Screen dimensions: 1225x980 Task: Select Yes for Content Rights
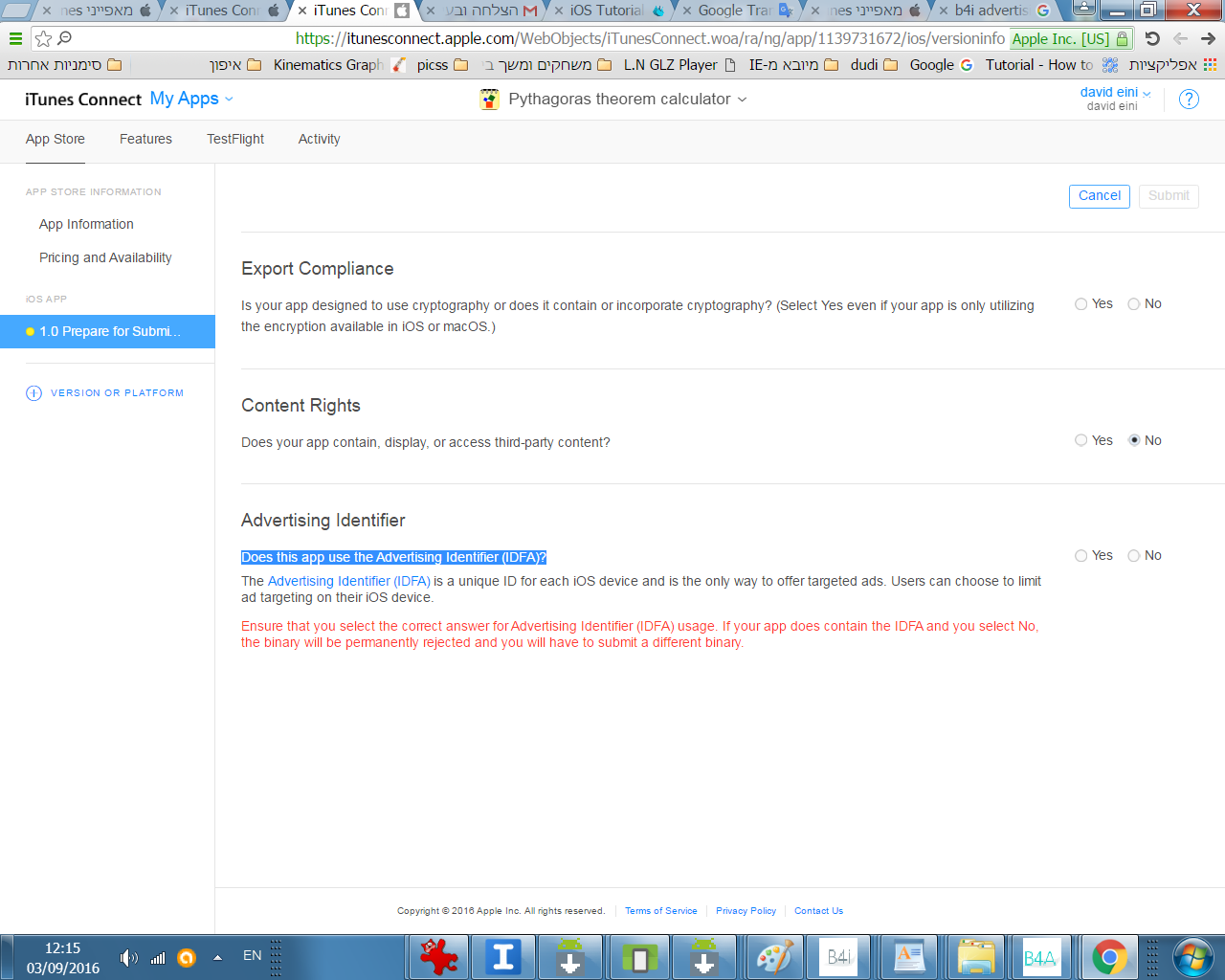click(1081, 440)
